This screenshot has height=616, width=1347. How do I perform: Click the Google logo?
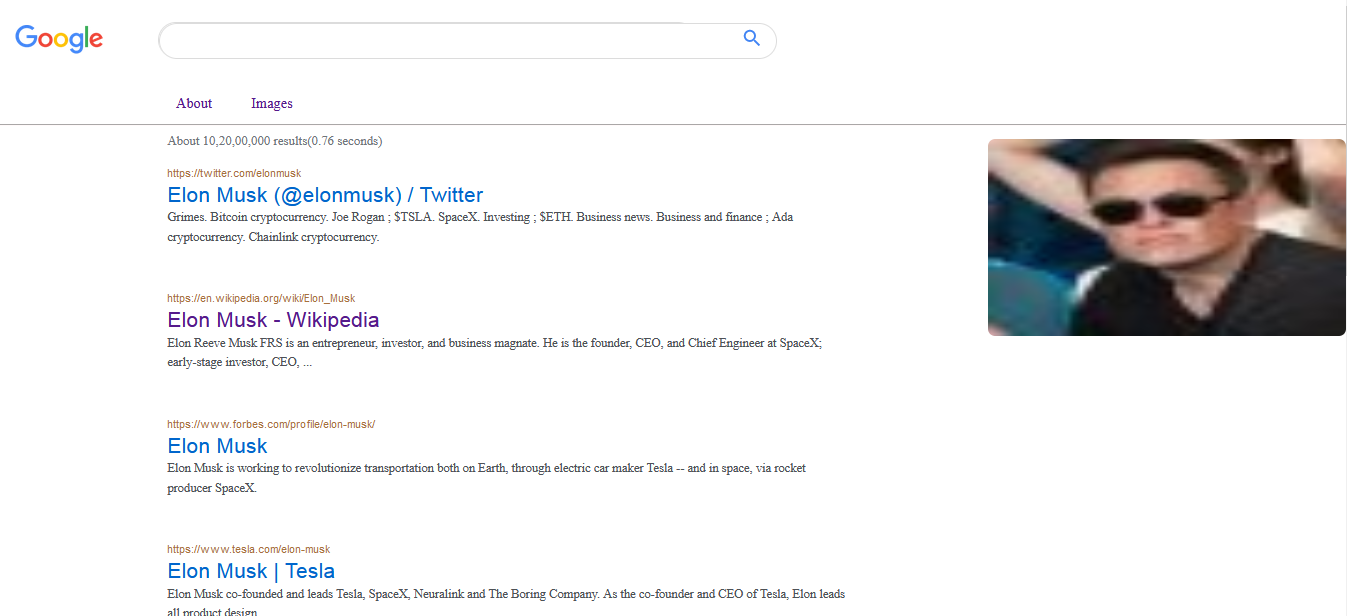point(59,39)
